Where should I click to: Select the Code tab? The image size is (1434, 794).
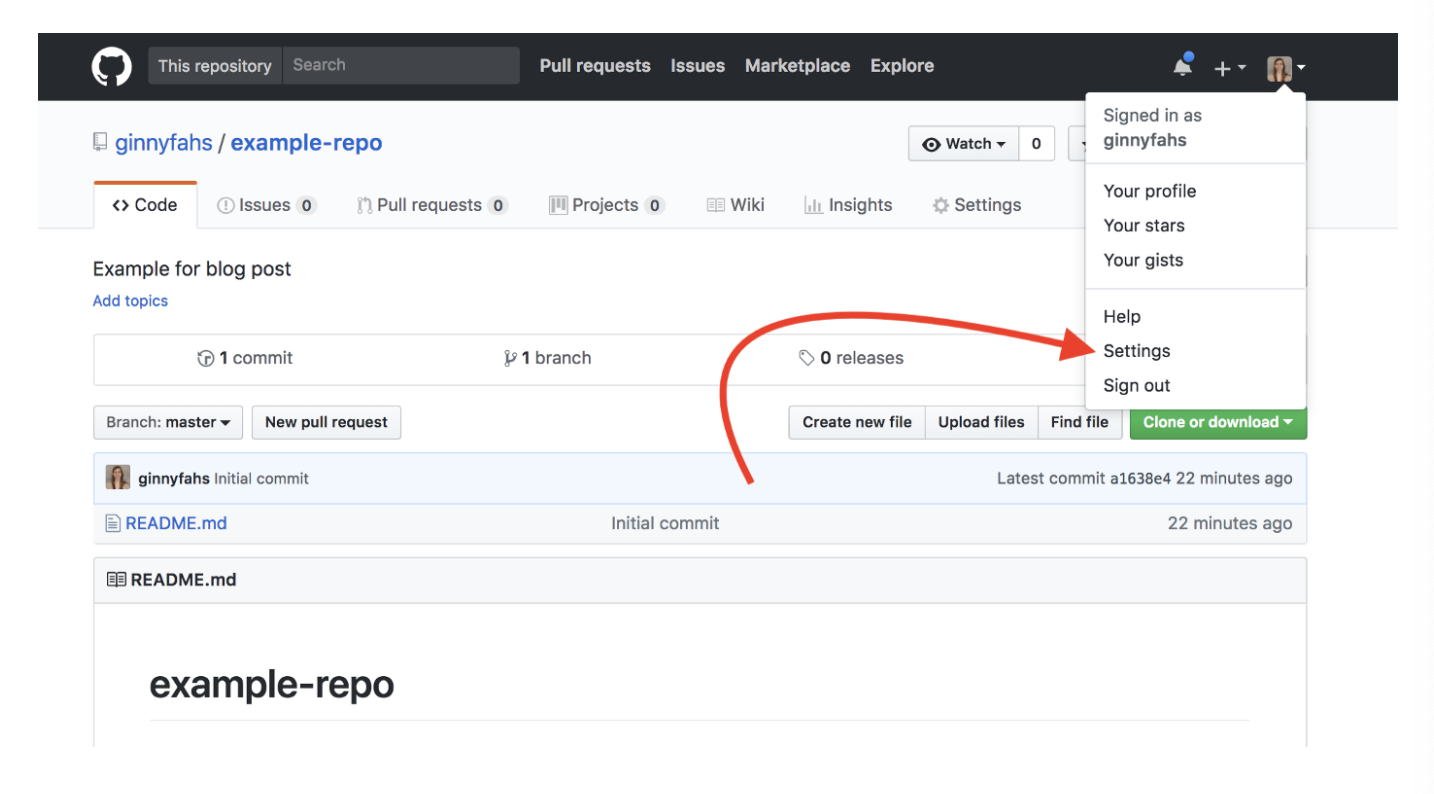[145, 205]
